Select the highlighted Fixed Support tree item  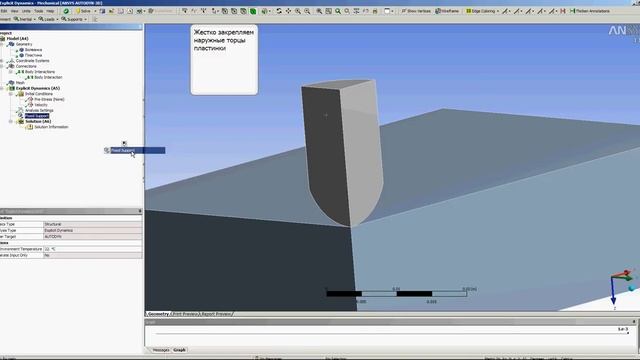tap(37, 116)
